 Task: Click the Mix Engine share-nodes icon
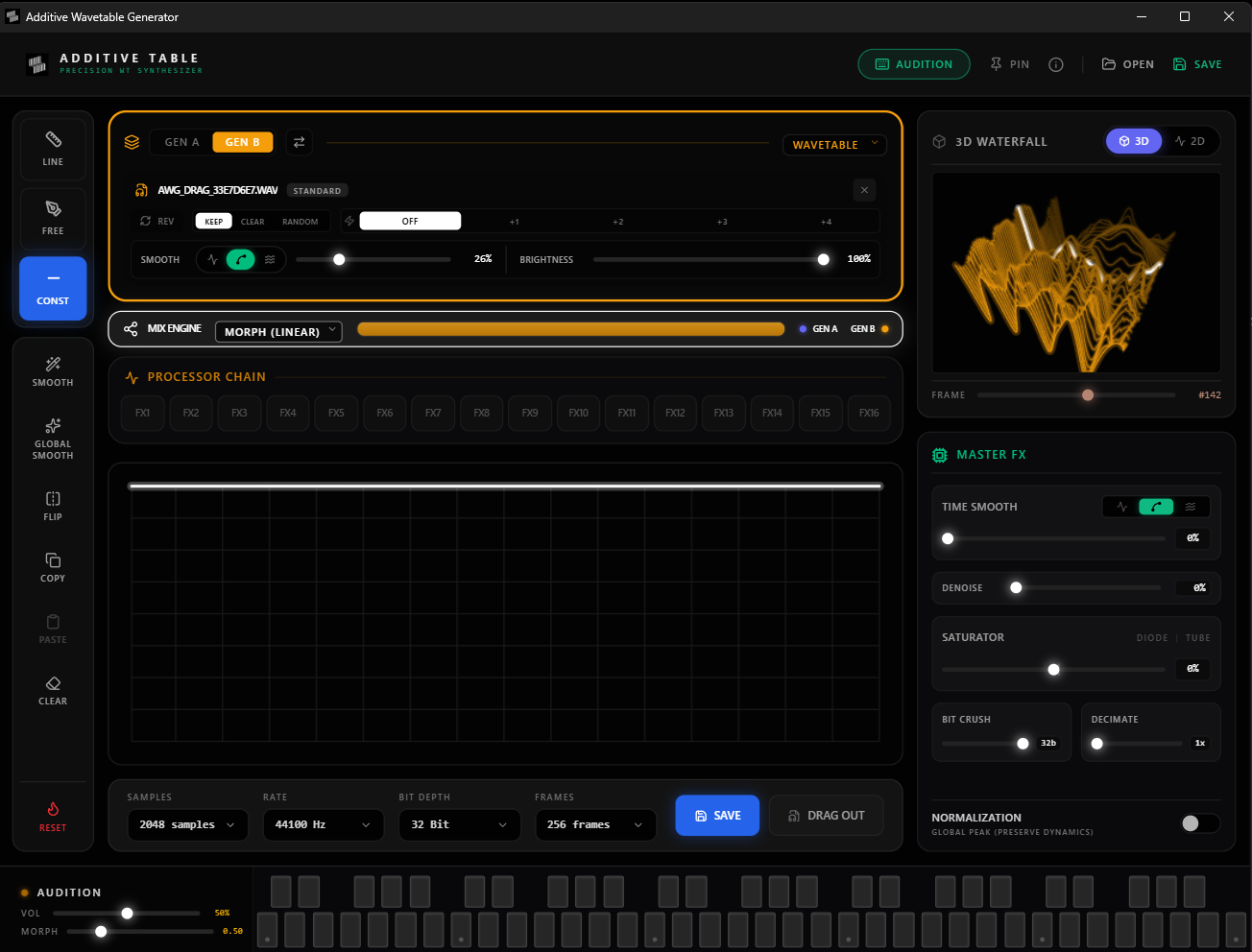point(131,329)
